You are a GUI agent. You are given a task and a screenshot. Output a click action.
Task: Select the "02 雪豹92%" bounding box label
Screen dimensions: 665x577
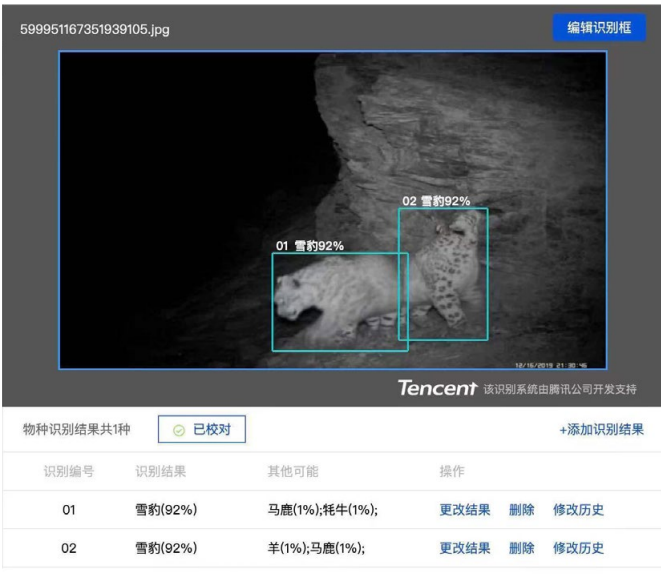point(436,201)
